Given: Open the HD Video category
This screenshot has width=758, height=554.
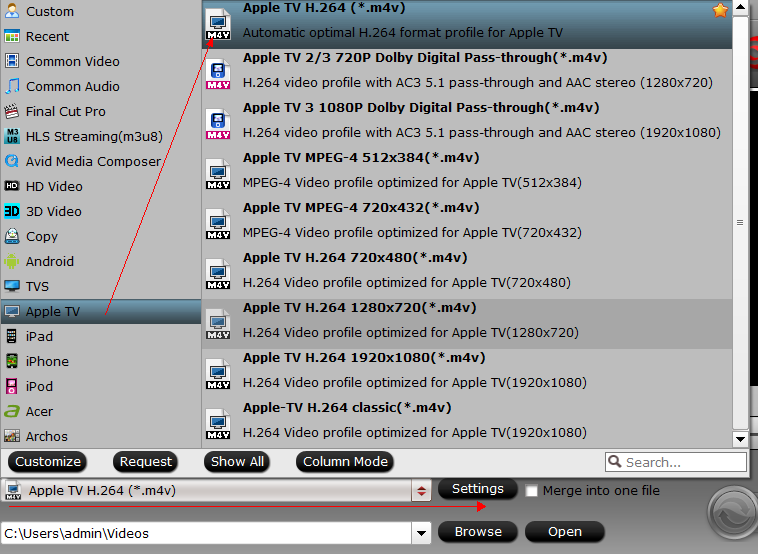Looking at the screenshot, I should click(x=101, y=186).
